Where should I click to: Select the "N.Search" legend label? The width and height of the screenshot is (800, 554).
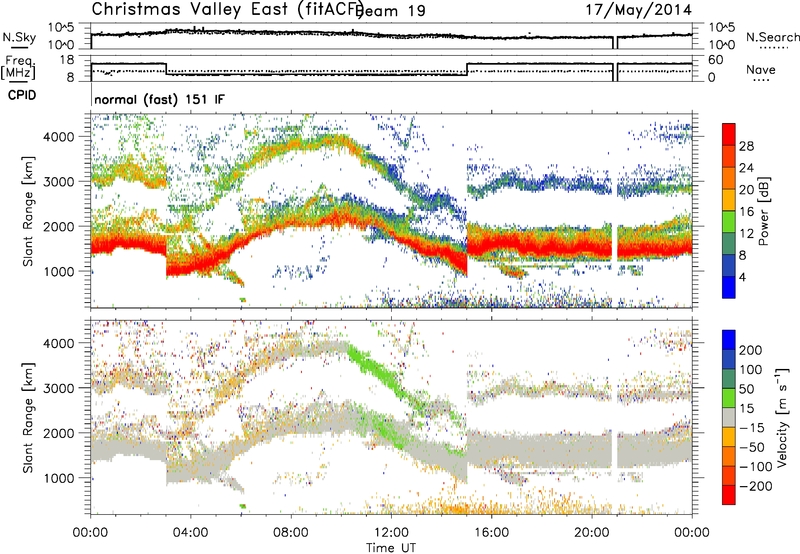pos(773,37)
